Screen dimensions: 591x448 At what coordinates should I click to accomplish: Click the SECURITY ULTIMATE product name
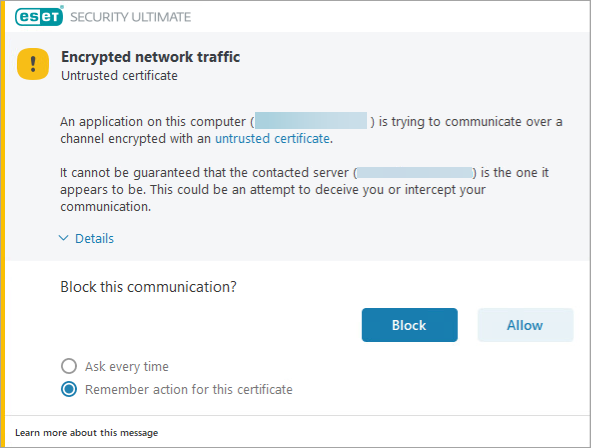pos(130,17)
